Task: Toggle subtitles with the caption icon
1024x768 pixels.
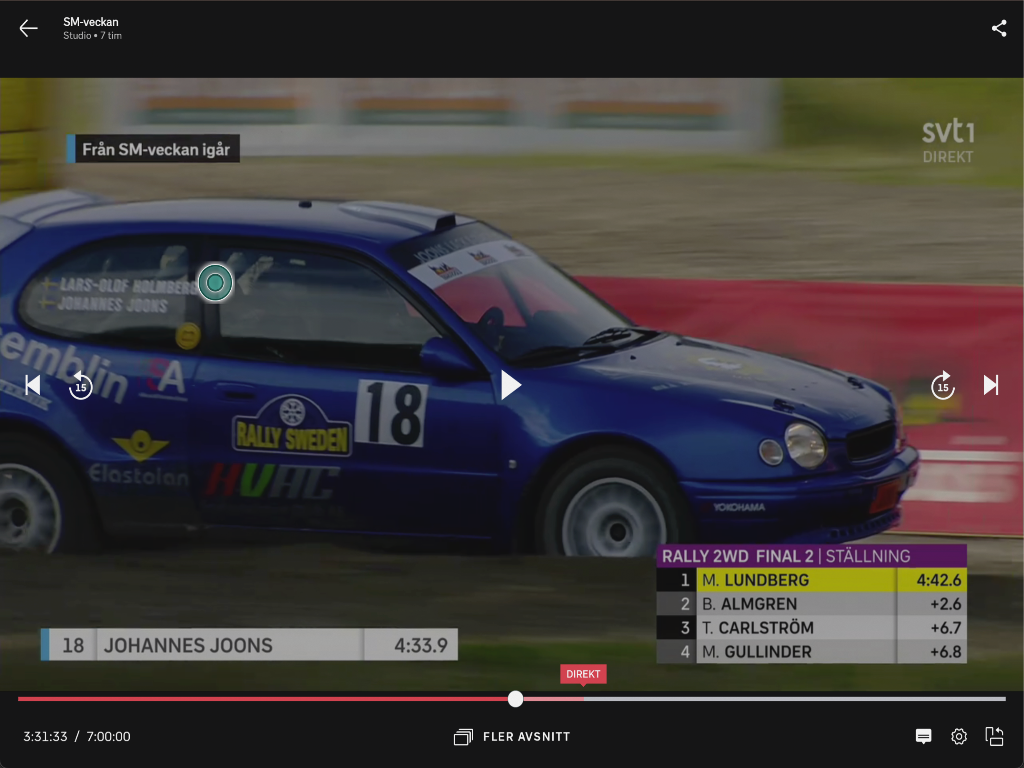Action: pyautogui.click(x=924, y=737)
